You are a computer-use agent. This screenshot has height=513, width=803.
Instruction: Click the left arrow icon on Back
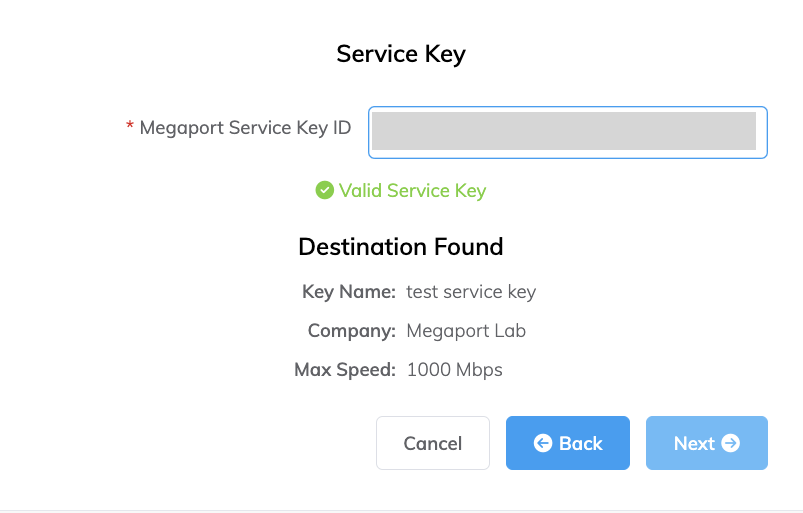543,443
